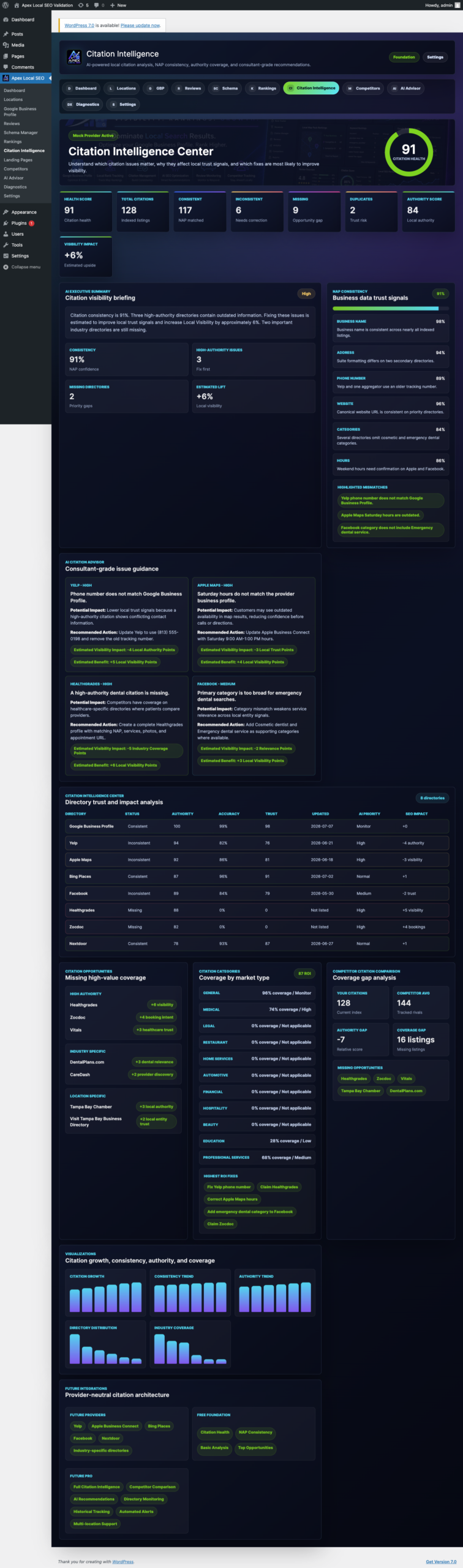Switch to the Locations plugin tab
463x1568 pixels.
click(122, 88)
